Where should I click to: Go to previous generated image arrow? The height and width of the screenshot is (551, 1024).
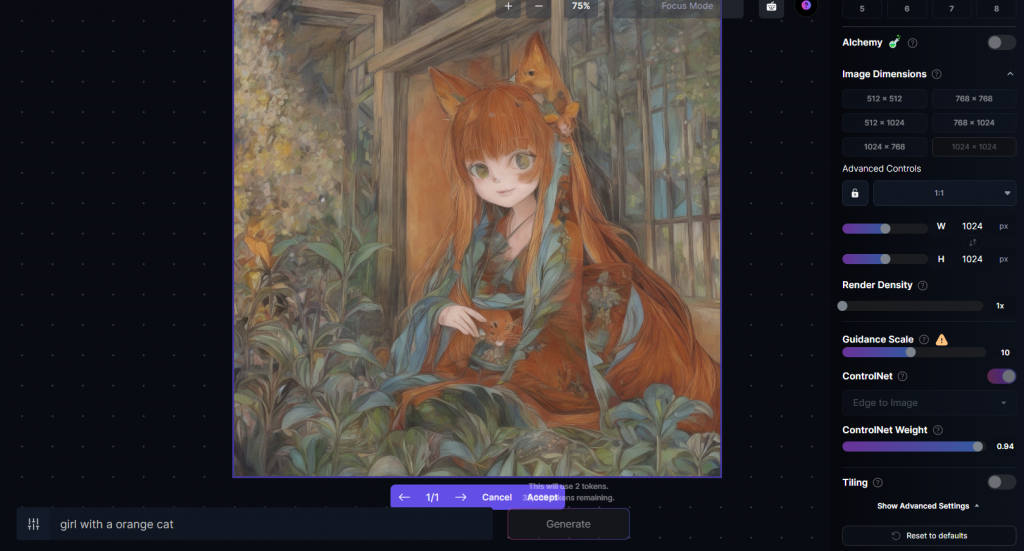tap(404, 497)
